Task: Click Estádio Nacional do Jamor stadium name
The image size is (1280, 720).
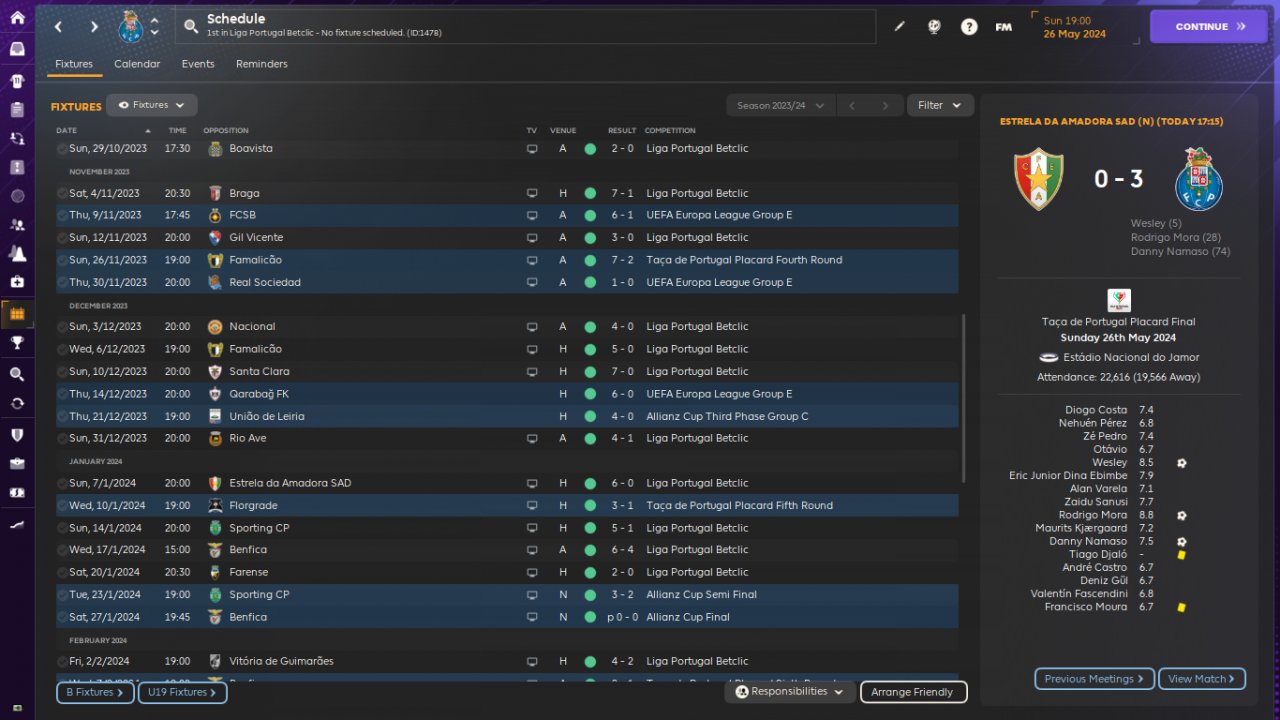Action: coord(1131,358)
